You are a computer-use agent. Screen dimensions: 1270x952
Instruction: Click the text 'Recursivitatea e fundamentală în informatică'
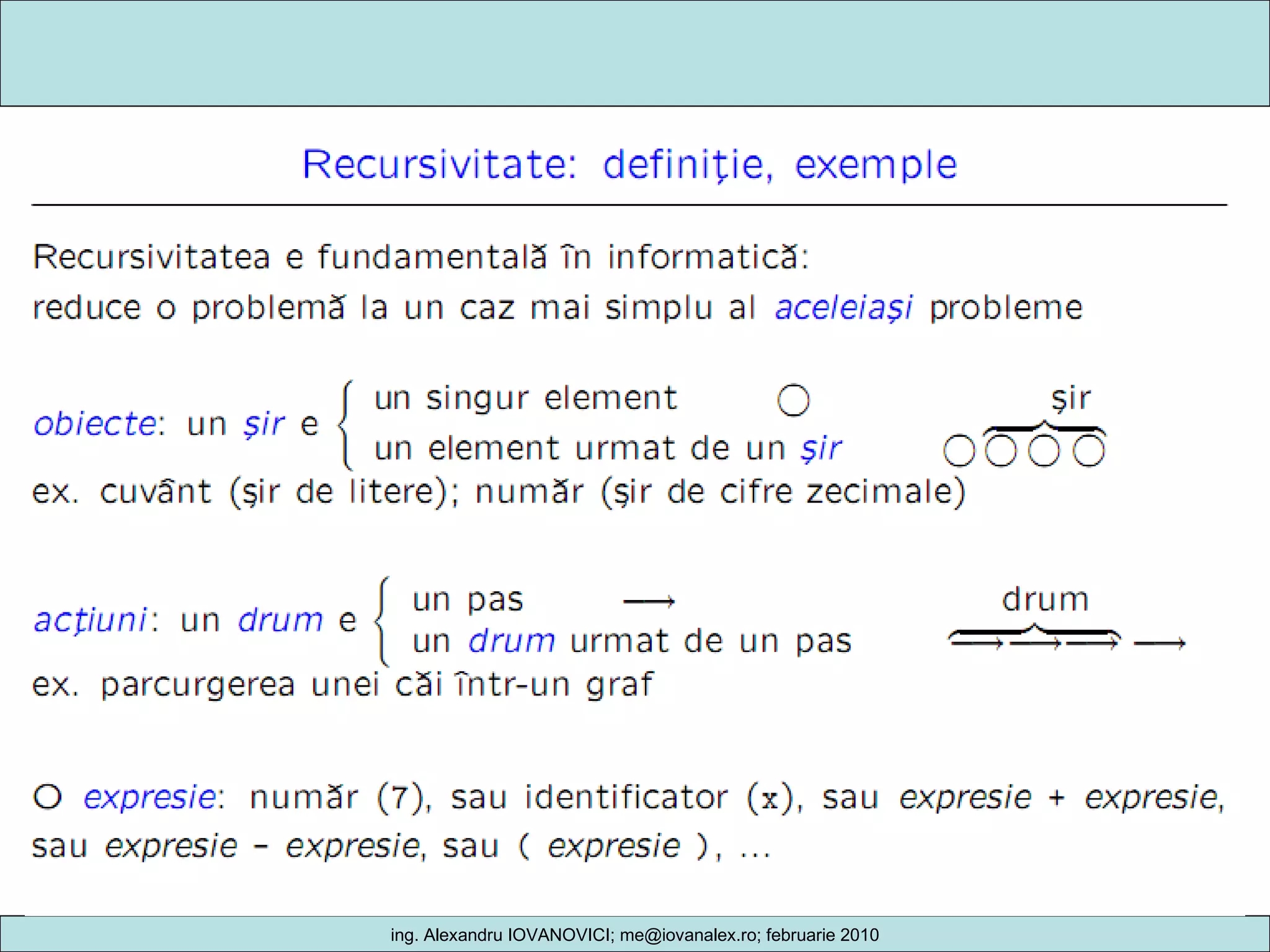point(420,257)
